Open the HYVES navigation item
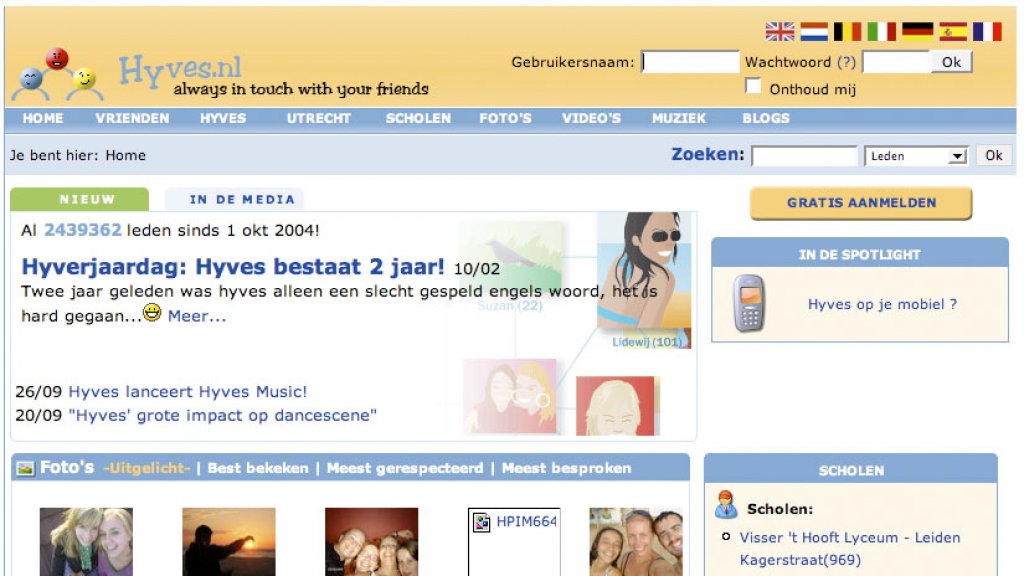The height and width of the screenshot is (576, 1024). click(x=223, y=118)
